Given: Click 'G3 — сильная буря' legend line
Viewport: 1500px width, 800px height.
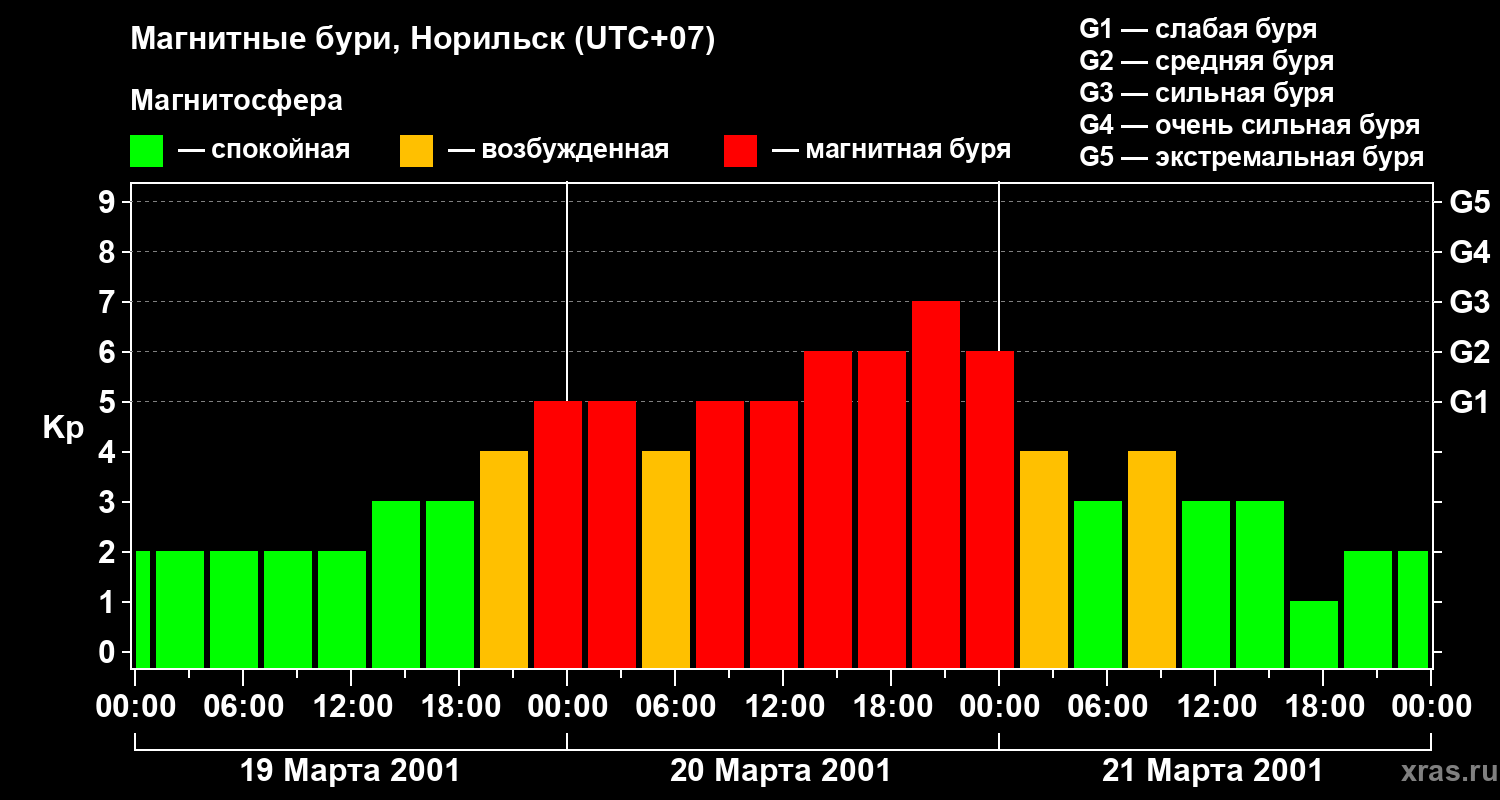Looking at the screenshot, I should [x=1206, y=93].
